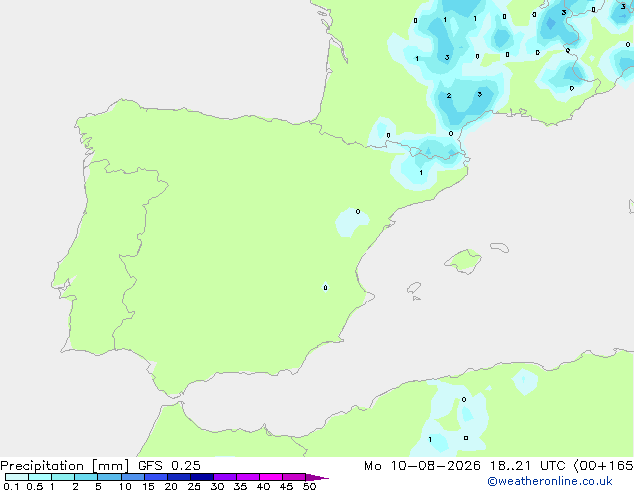
Task: Click the Mallorca island on the map
Action: click(x=463, y=261)
